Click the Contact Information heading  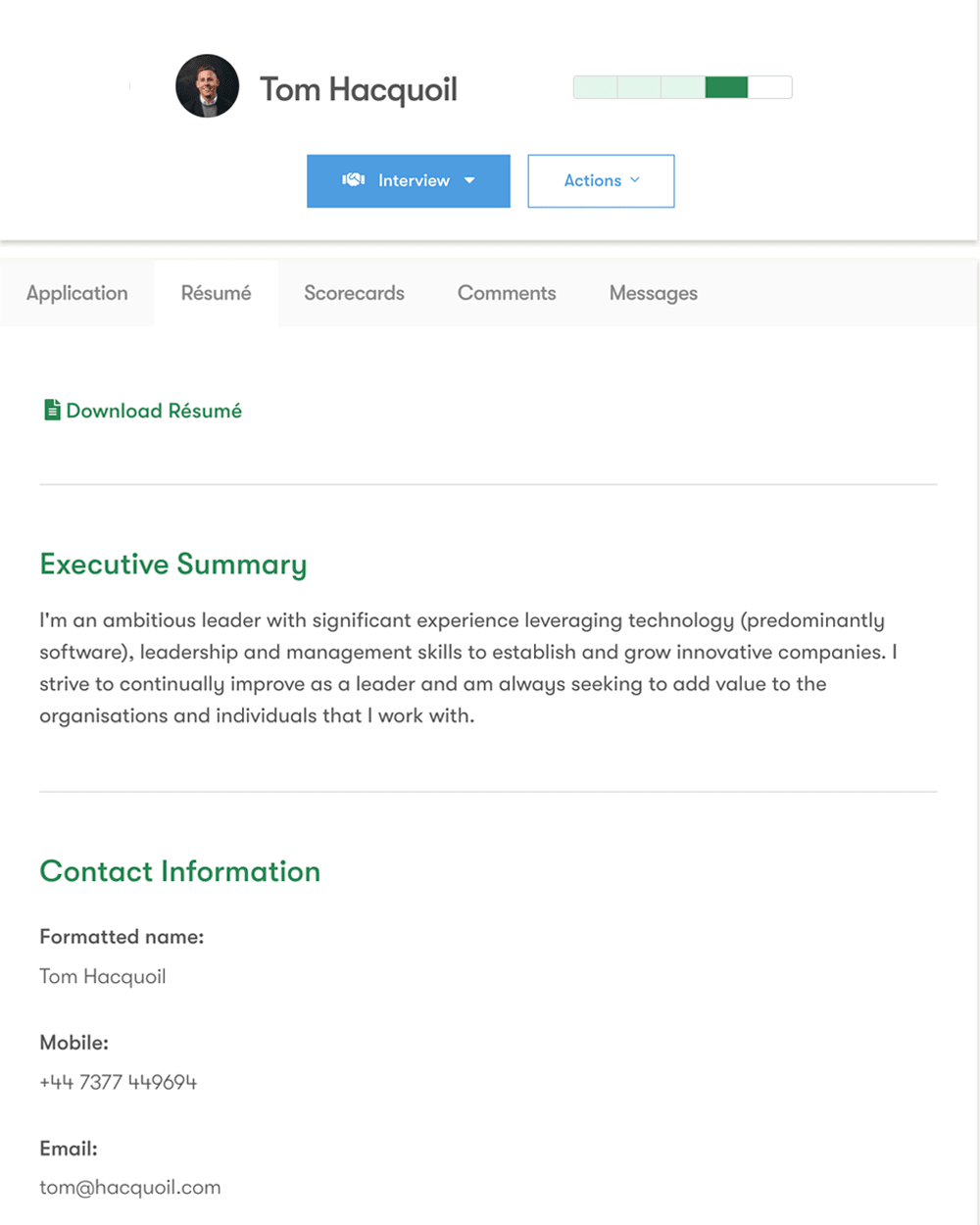tap(179, 871)
